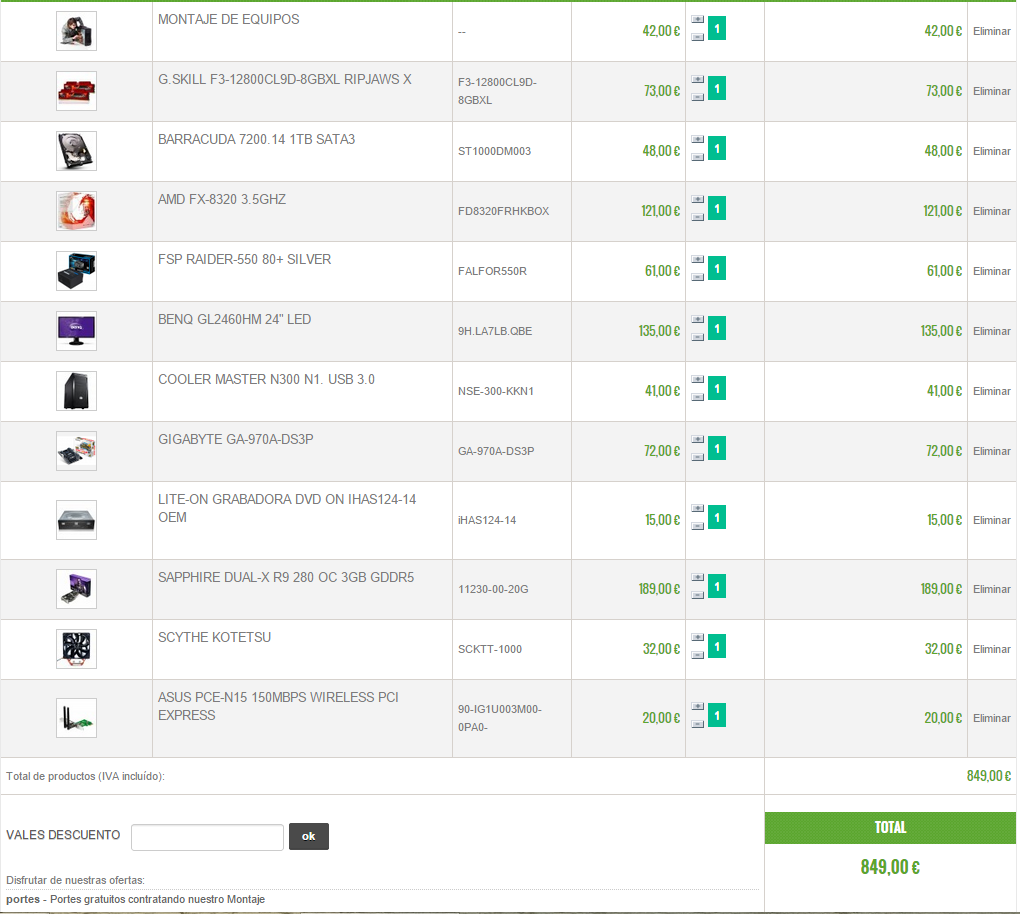Decrease quantity of GIGABYTE GA-970A-DS3P

(x=697, y=456)
